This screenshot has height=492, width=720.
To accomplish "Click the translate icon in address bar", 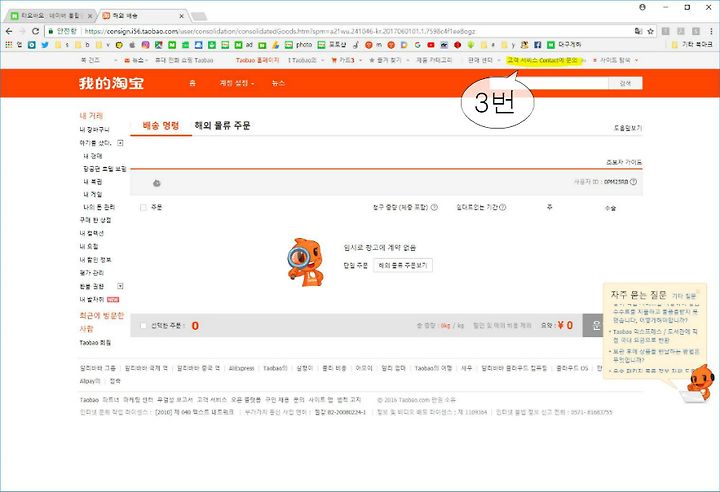I will (x=638, y=31).
